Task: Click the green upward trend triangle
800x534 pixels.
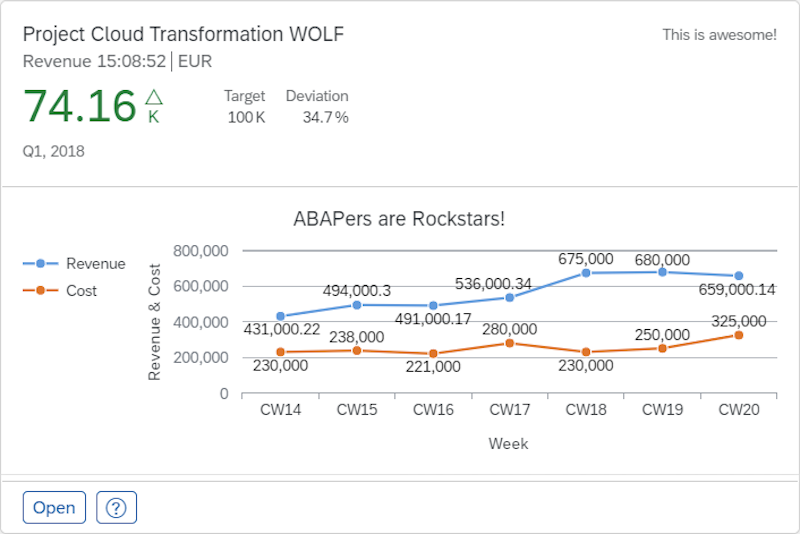Action: [153, 97]
